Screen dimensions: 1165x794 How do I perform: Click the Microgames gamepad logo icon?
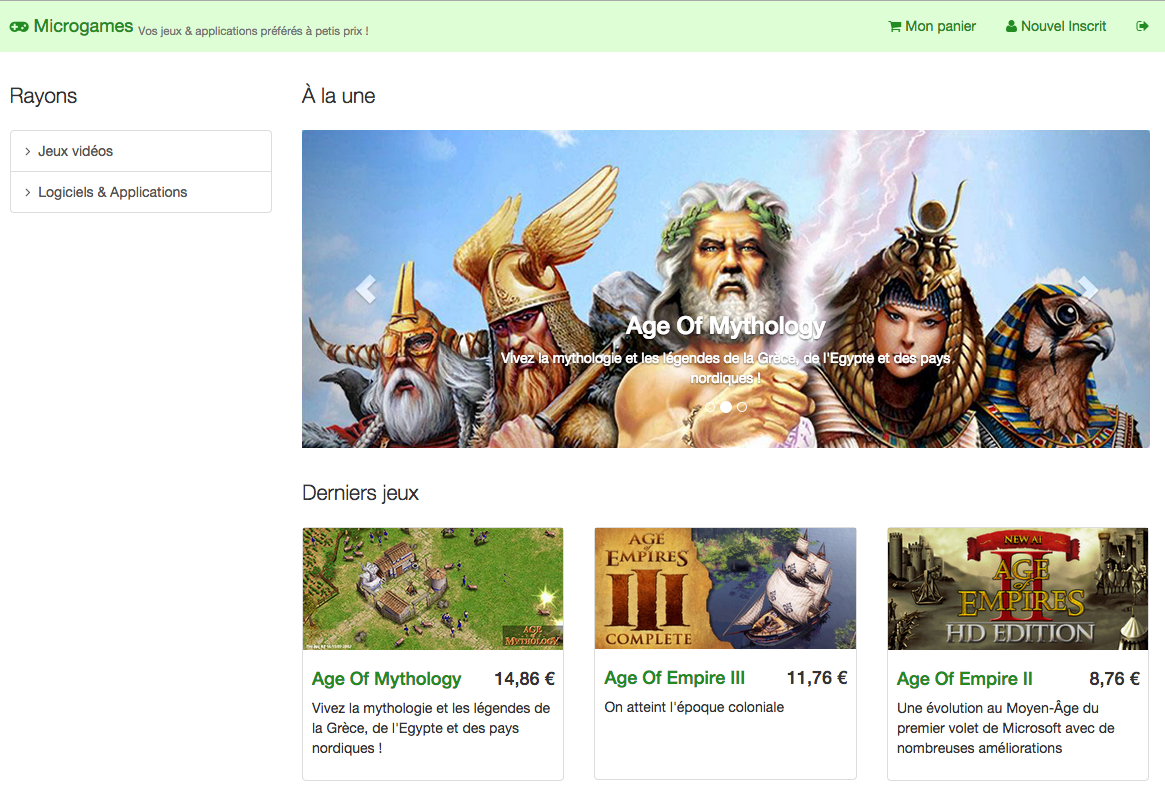tap(19, 27)
